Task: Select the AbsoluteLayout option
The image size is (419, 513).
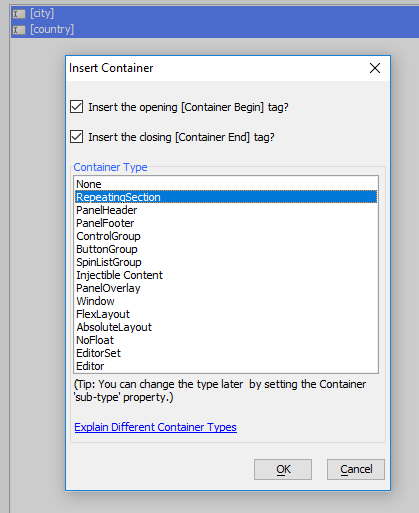Action: click(x=226, y=327)
